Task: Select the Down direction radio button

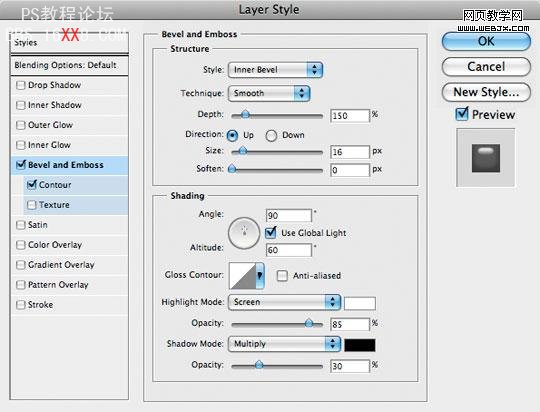Action: pos(271,135)
